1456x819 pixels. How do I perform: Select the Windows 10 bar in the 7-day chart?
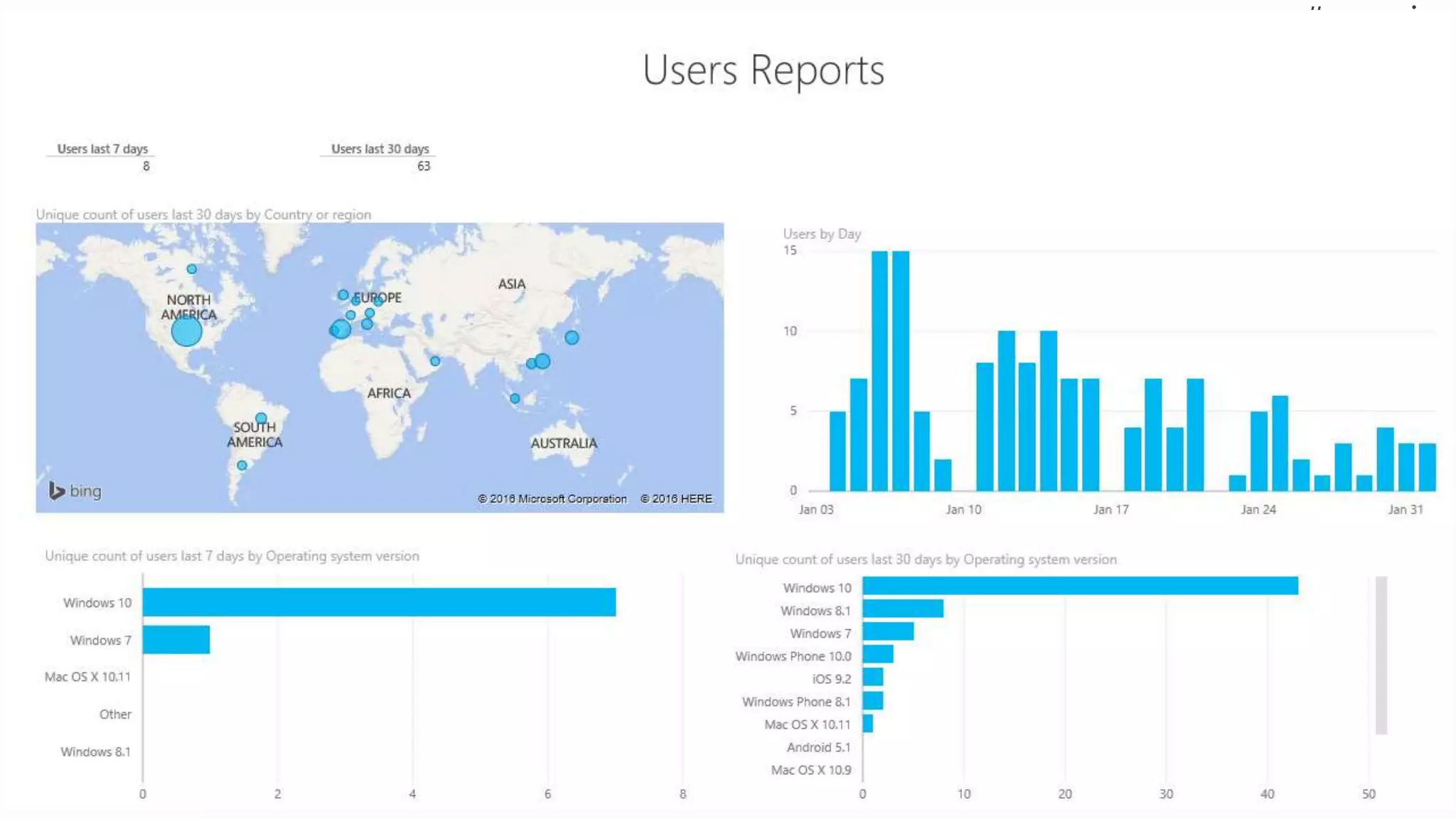(x=379, y=602)
